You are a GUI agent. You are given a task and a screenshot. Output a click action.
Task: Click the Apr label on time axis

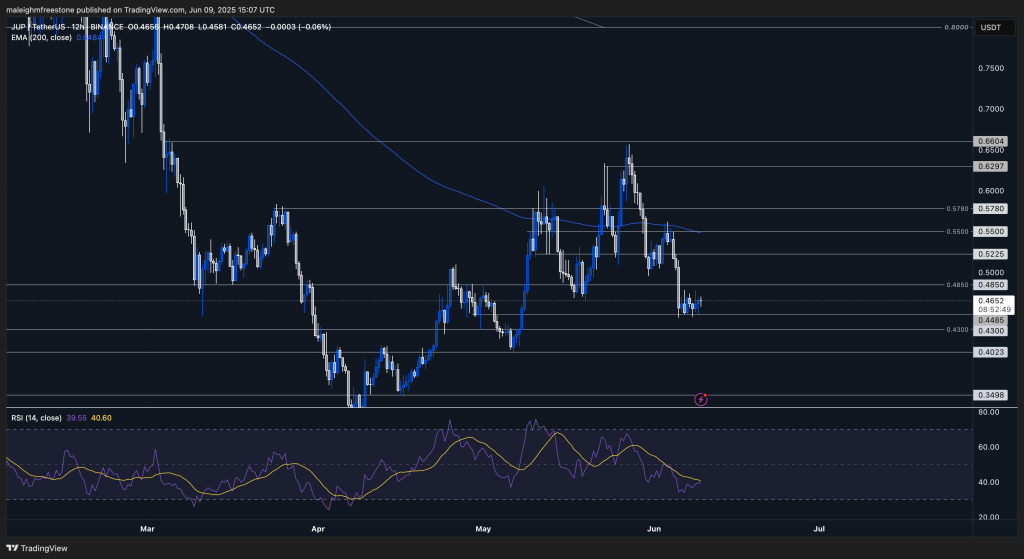click(x=319, y=525)
